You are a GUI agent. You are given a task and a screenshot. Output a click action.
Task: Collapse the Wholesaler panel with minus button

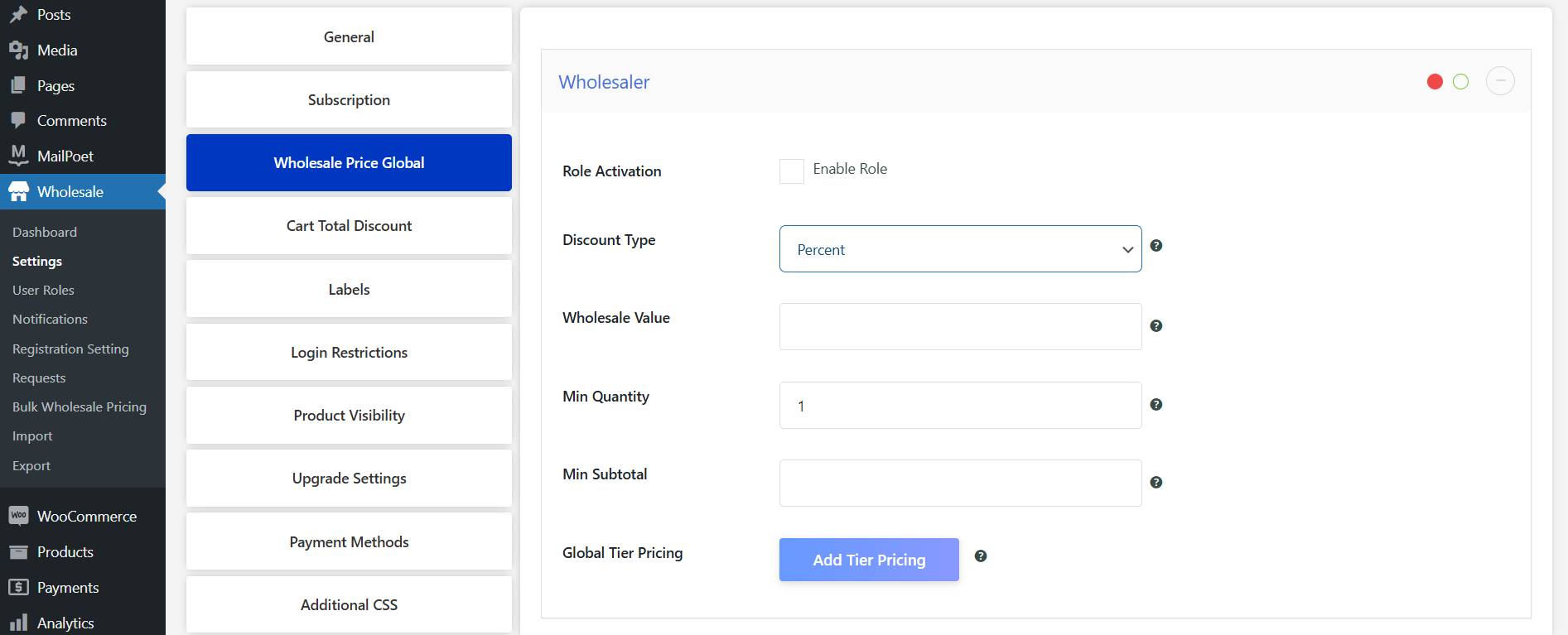[1500, 81]
